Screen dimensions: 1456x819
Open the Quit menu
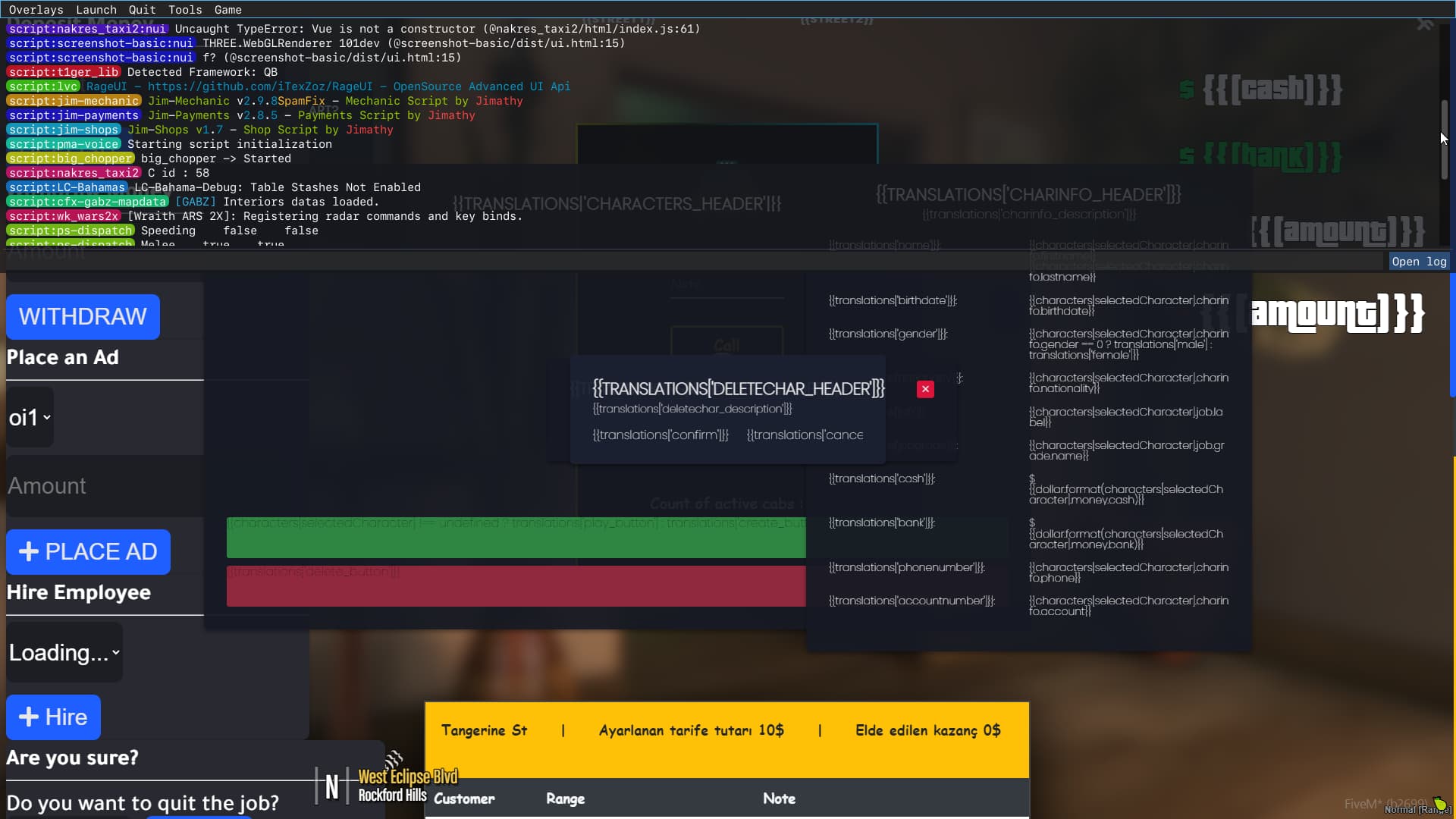coord(142,10)
